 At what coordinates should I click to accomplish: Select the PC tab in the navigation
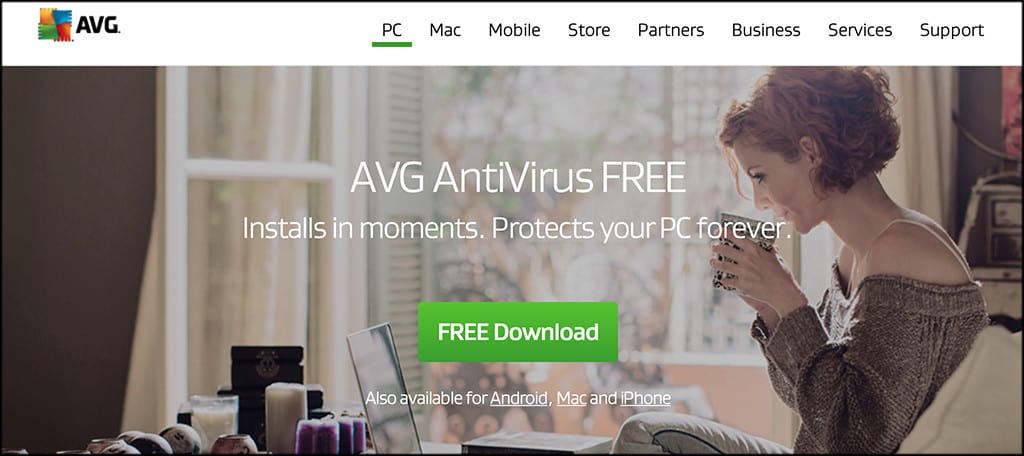[392, 30]
